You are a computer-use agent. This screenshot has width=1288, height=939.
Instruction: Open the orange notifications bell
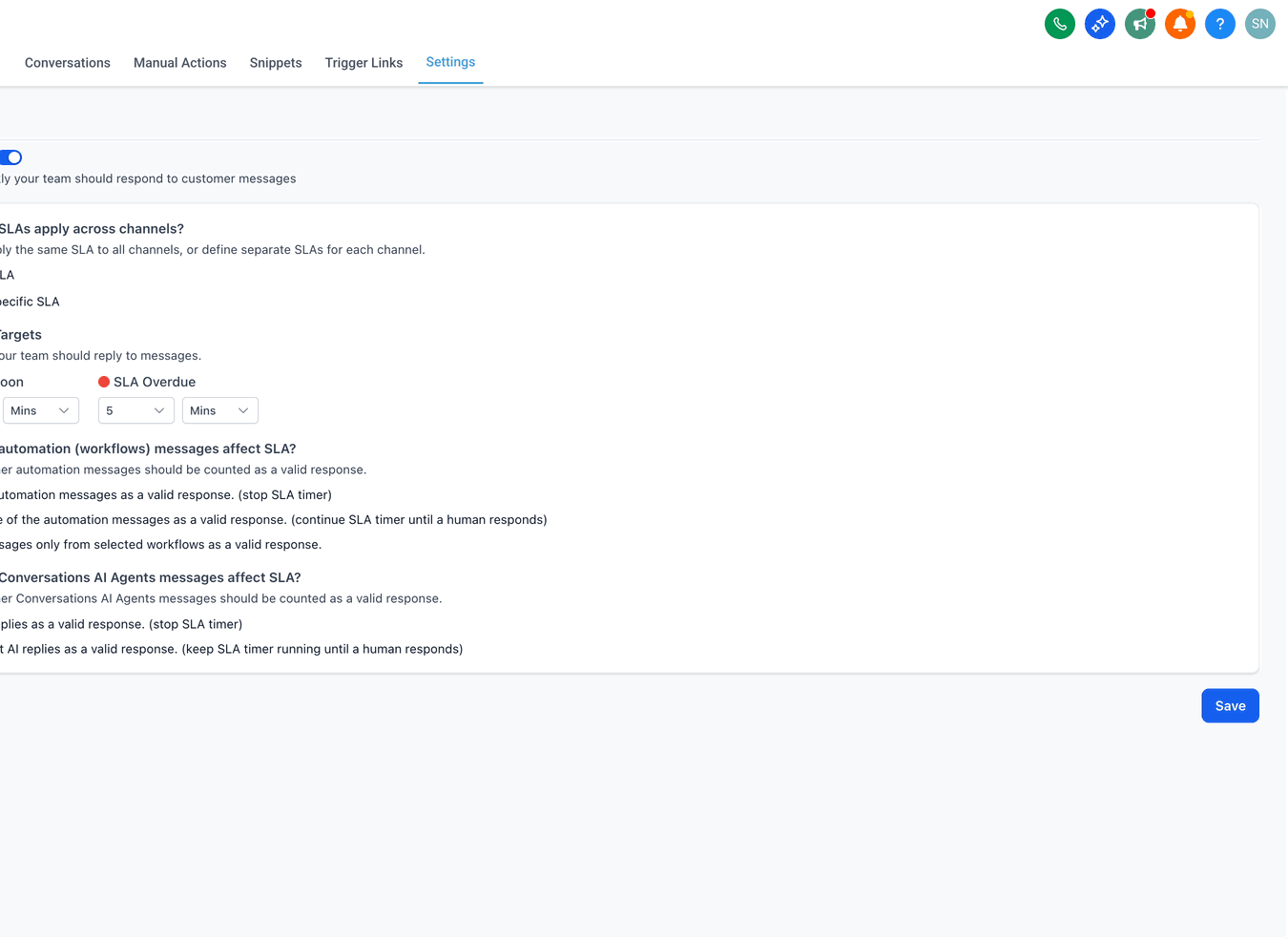pos(1180,24)
